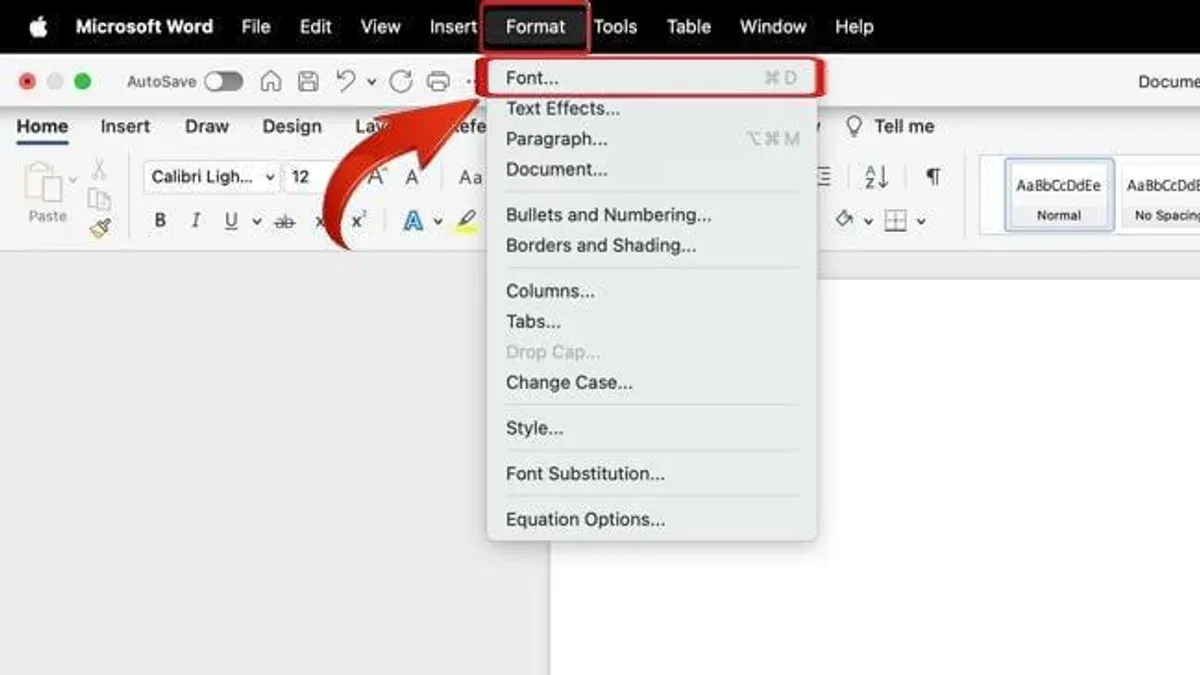Image resolution: width=1200 pixels, height=675 pixels.
Task: Choose Equation Options... menu item
Action: [x=651, y=520]
